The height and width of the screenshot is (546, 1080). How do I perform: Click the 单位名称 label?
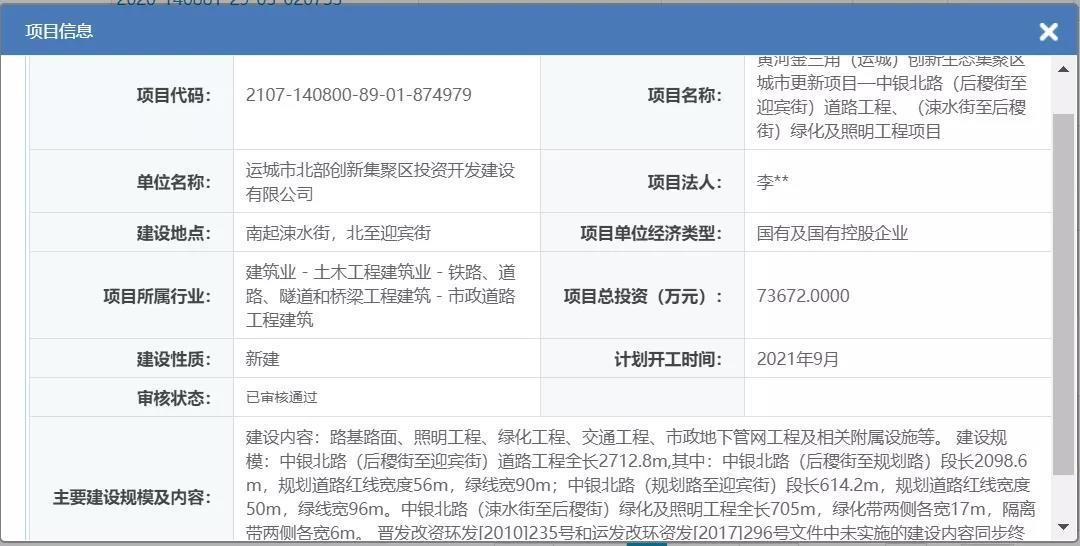coord(174,182)
